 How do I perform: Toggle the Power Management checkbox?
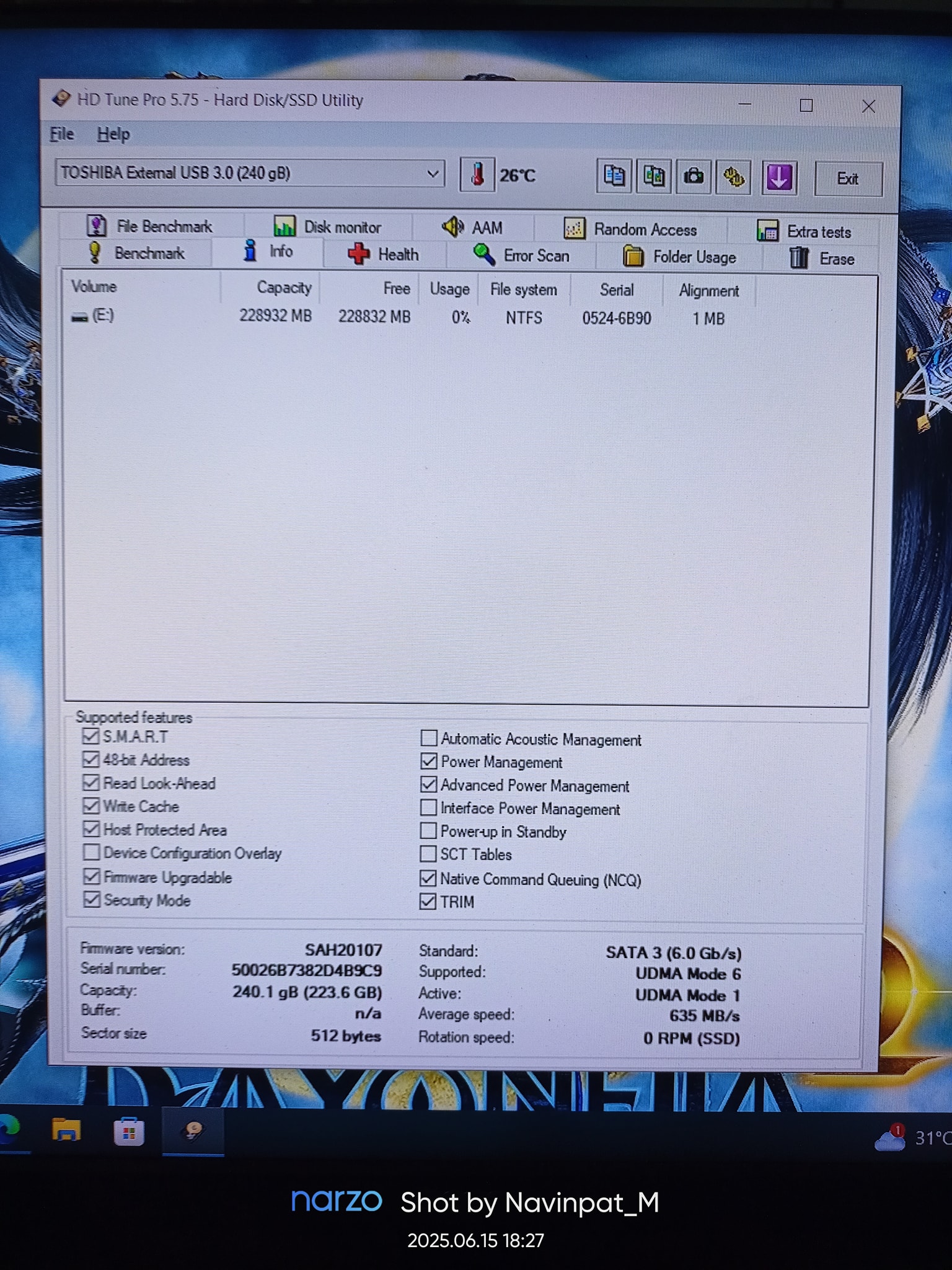point(429,761)
